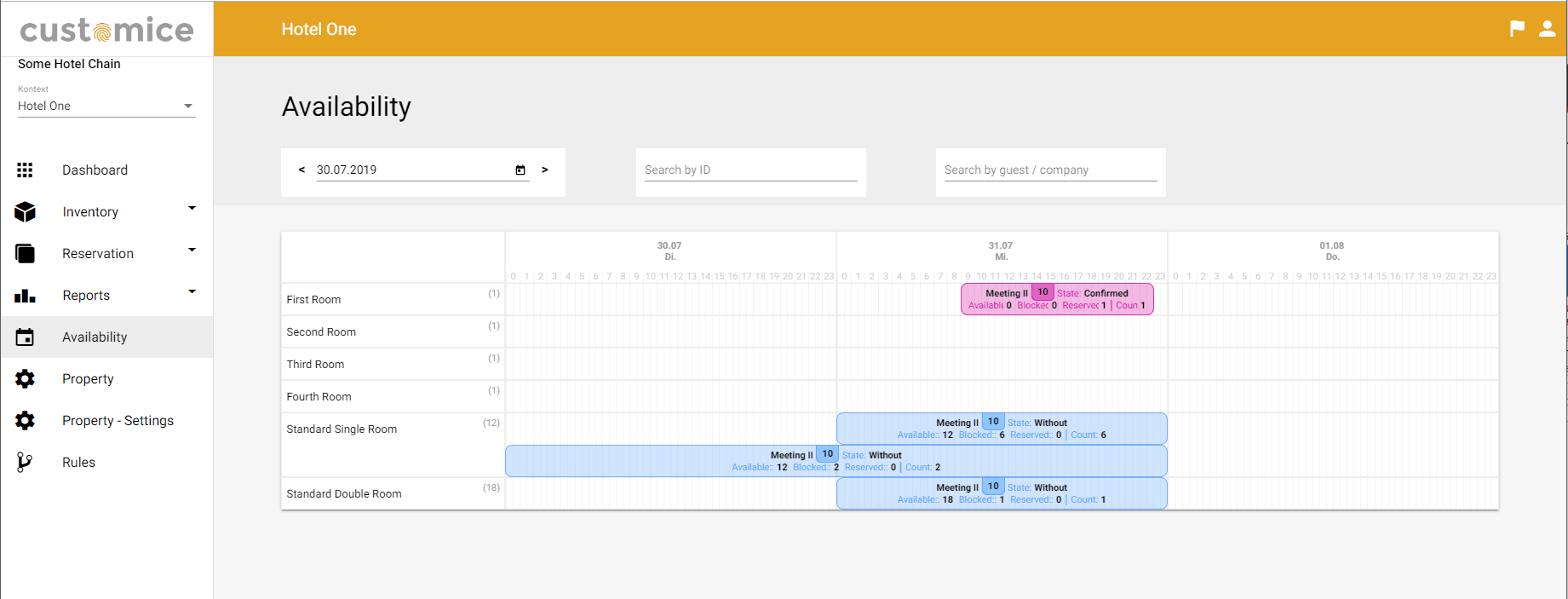Go to the previous date
Viewport: 1568px width, 599px height.
pos(302,170)
